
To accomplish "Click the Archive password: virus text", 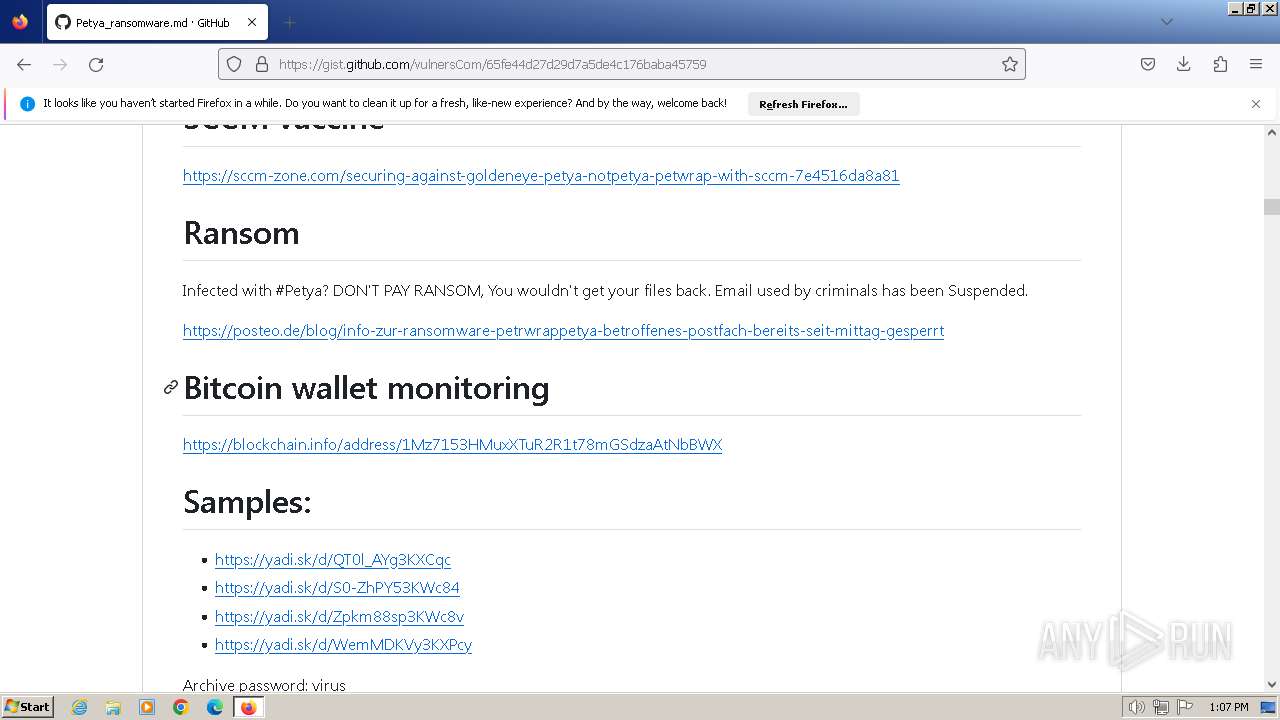I will coord(264,686).
